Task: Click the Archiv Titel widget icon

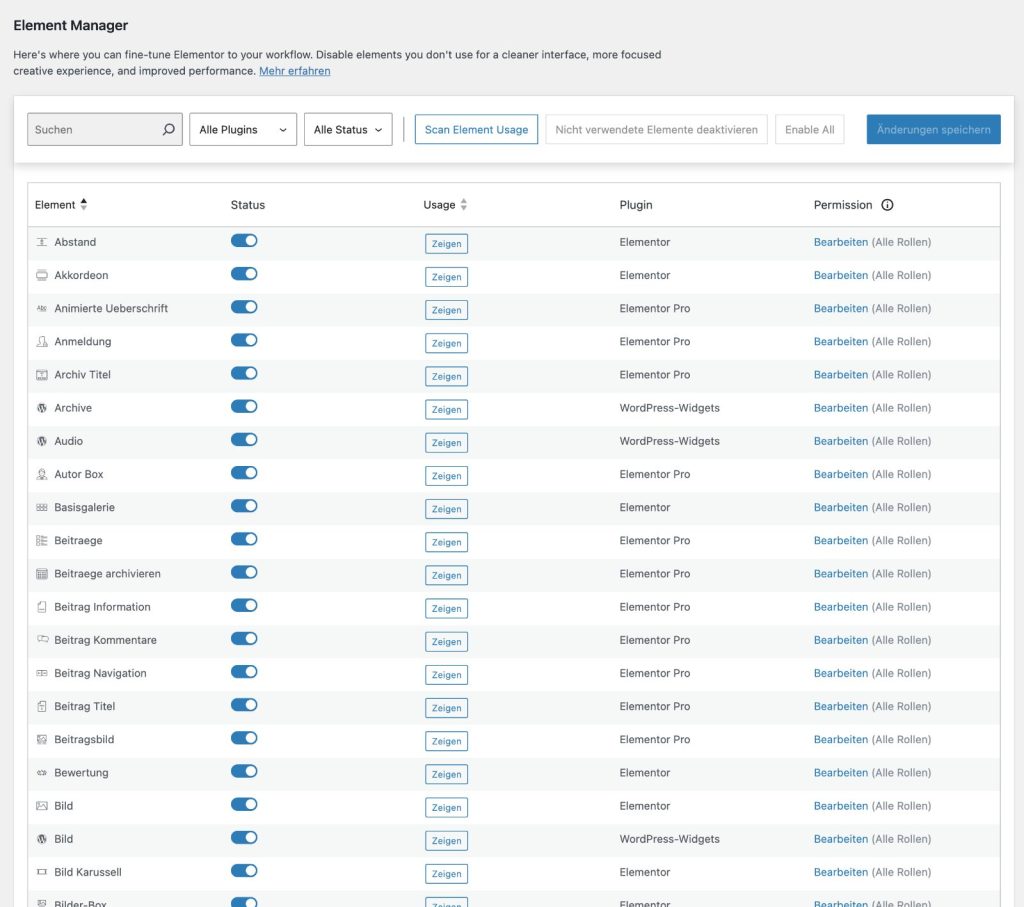Action: [42, 375]
